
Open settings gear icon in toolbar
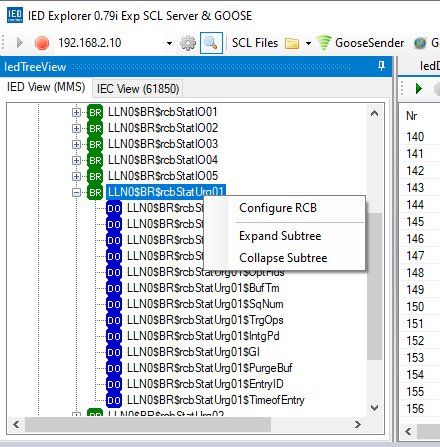188,43
